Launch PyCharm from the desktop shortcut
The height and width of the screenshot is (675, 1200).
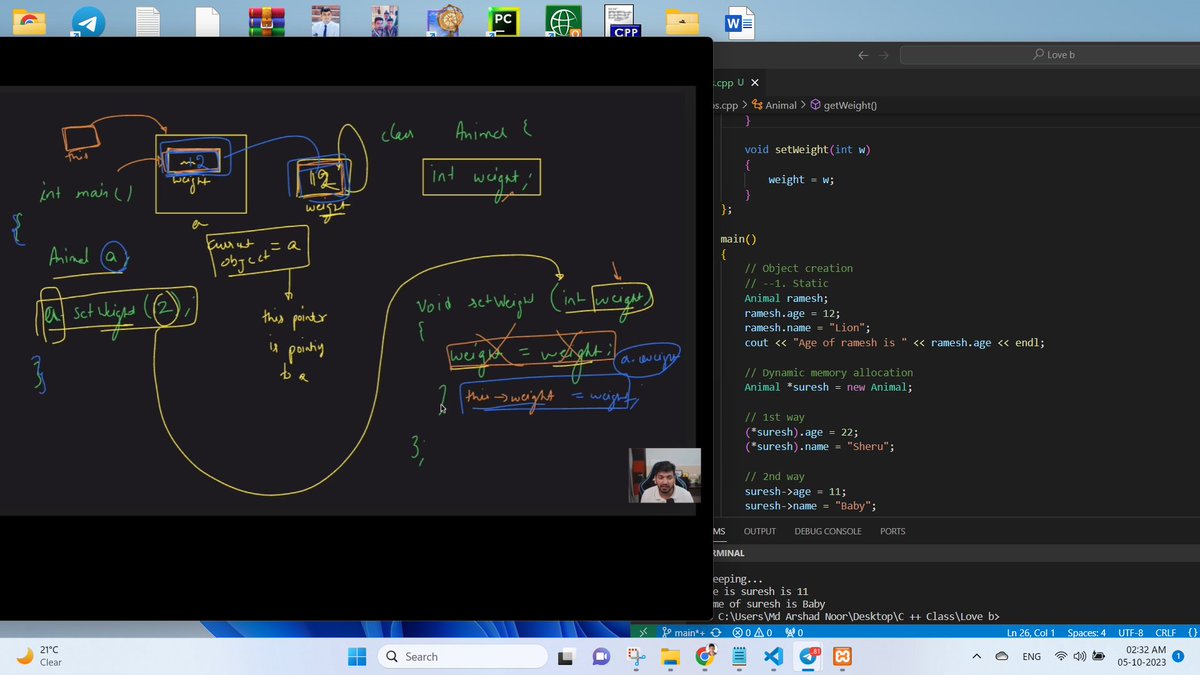tap(504, 21)
